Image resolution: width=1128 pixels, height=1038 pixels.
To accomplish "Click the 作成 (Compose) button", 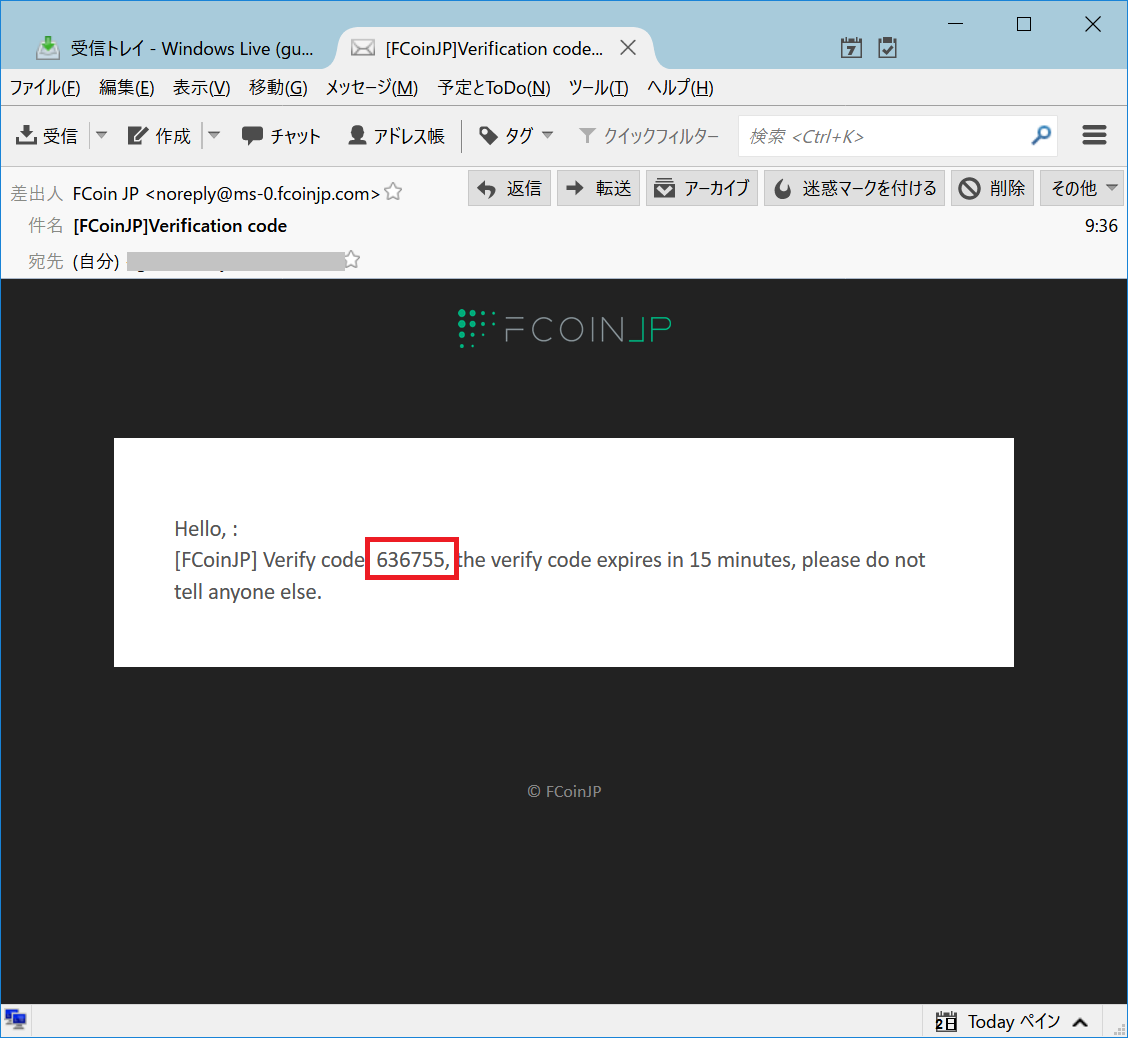I will [x=158, y=135].
